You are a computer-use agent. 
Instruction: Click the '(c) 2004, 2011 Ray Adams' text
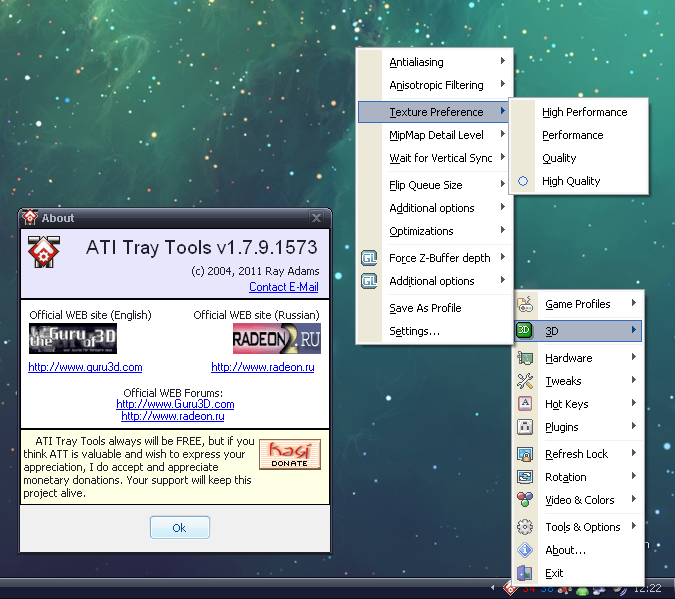click(x=255, y=271)
